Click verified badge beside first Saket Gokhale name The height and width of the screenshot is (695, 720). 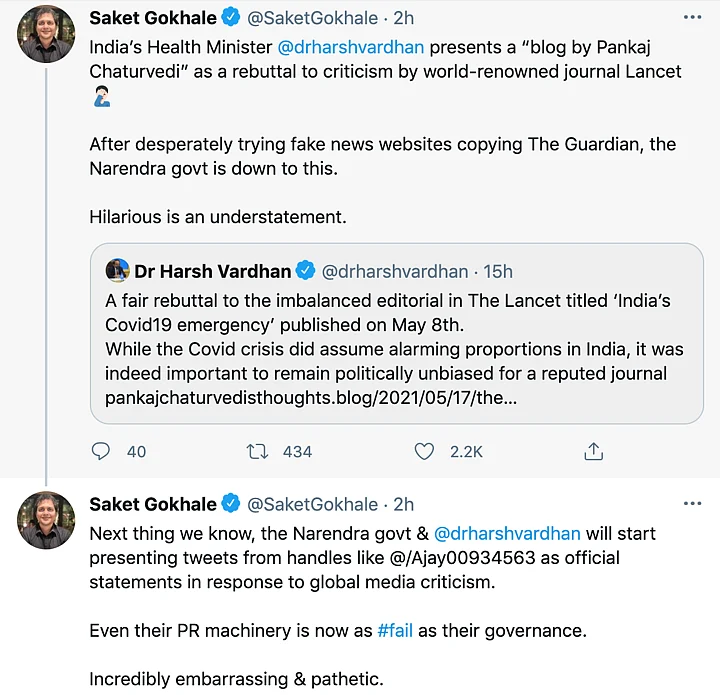(230, 18)
